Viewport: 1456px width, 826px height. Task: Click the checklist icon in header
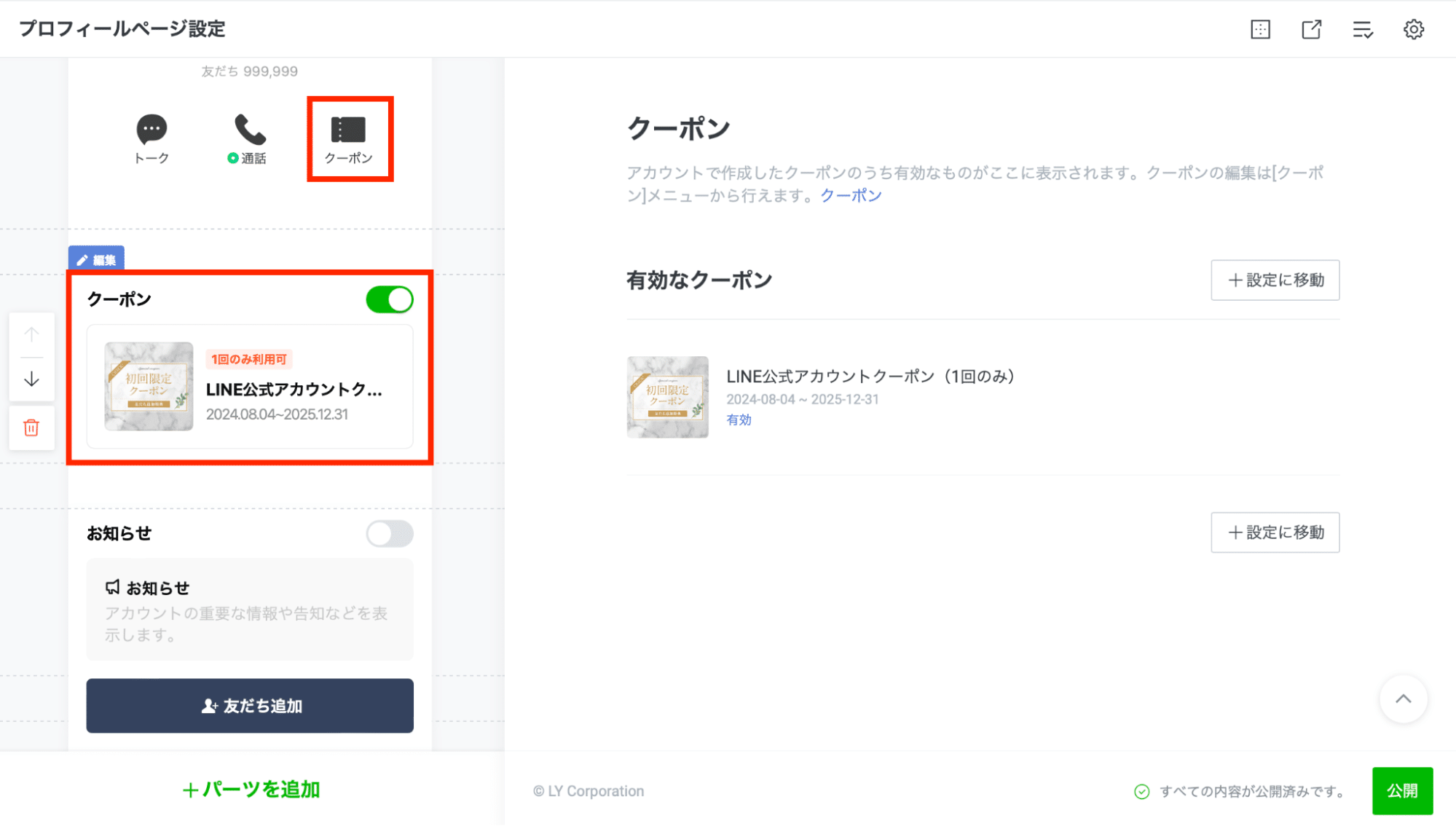click(1362, 29)
